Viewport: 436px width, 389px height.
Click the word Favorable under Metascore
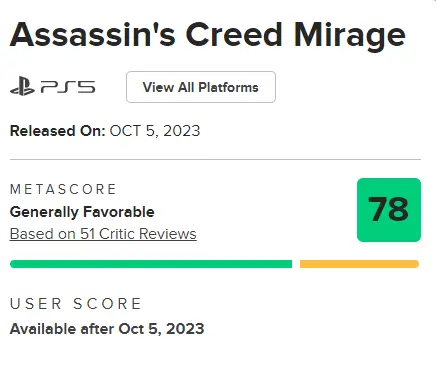pyautogui.click(x=119, y=212)
